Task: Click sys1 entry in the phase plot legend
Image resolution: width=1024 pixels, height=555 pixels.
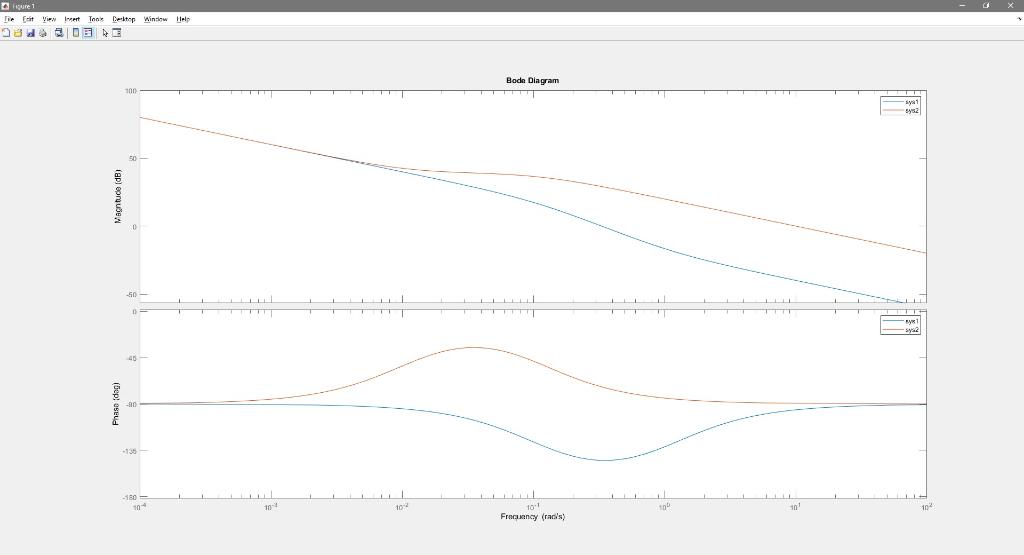Action: tap(901, 321)
